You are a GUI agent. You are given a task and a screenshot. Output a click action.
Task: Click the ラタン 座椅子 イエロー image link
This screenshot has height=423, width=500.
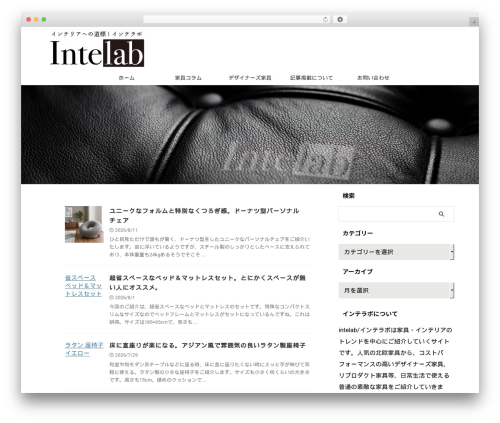pyautogui.click(x=84, y=349)
